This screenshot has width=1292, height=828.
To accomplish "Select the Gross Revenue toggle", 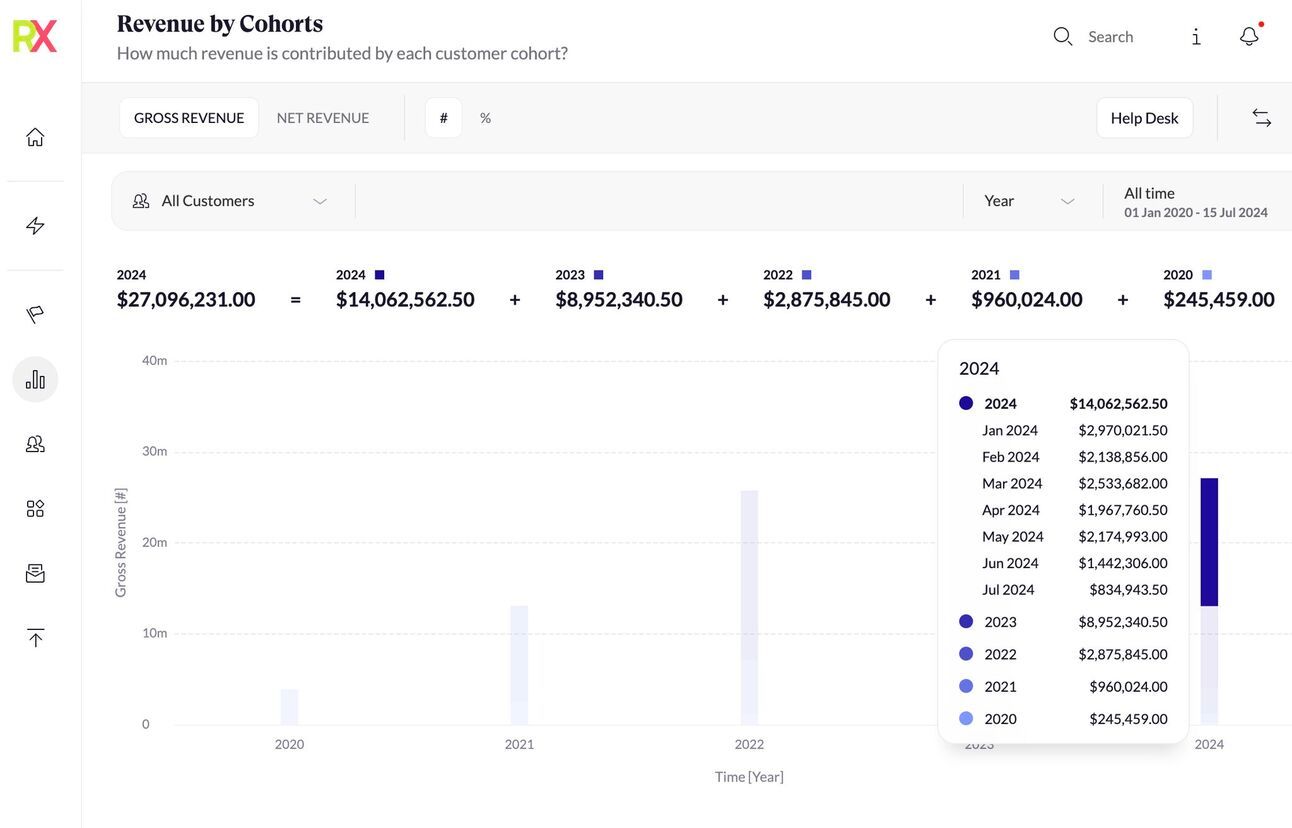I will pyautogui.click(x=189, y=118).
